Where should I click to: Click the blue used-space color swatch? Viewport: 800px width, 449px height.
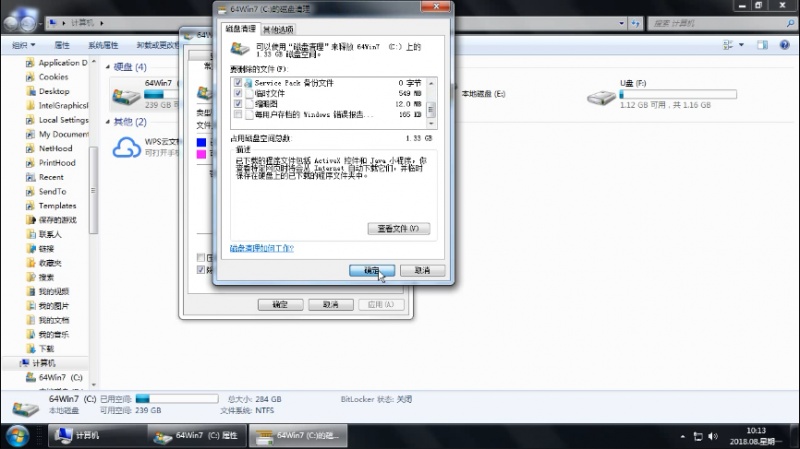[x=202, y=142]
